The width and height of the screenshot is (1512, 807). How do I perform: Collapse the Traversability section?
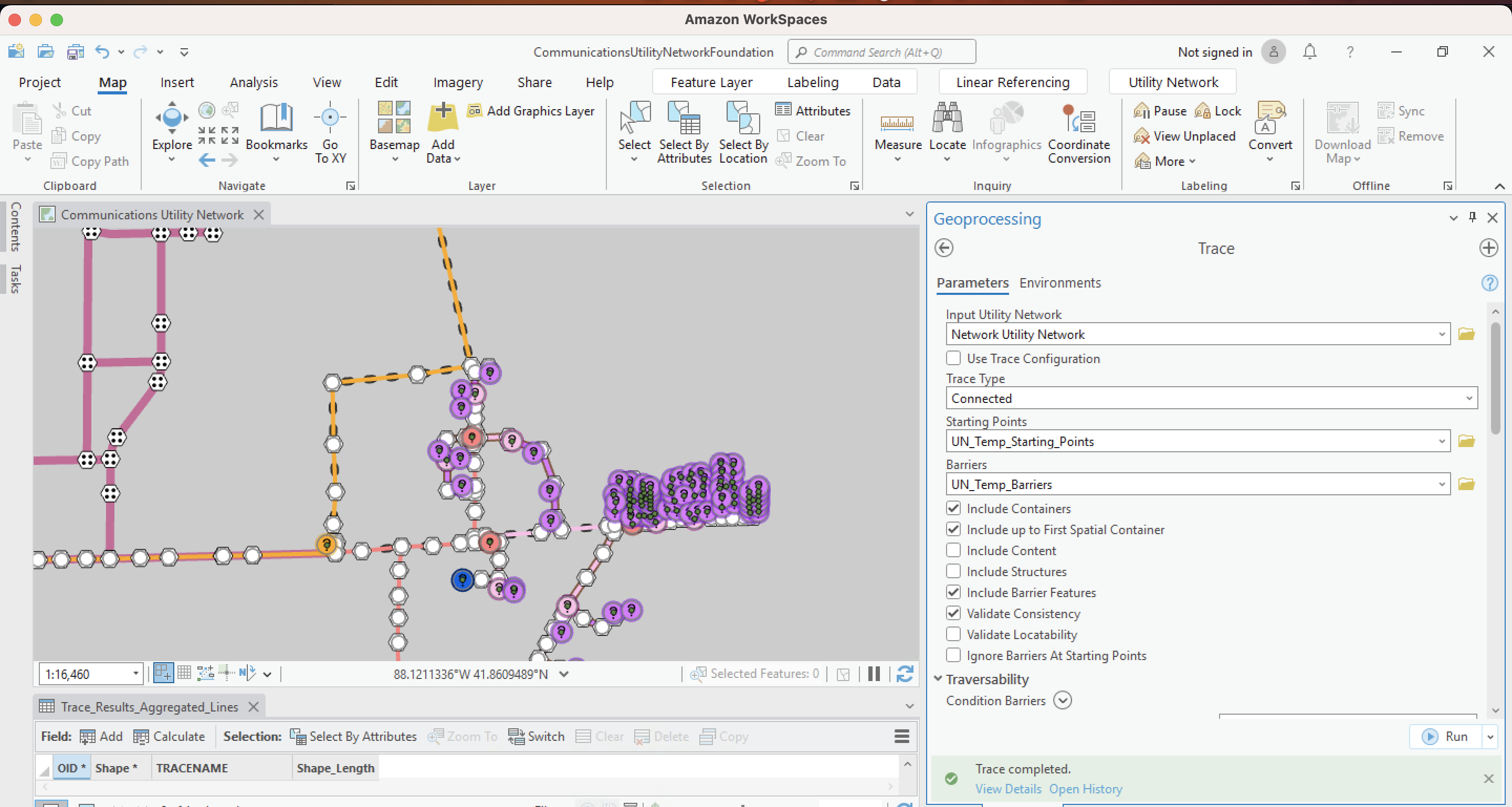click(938, 679)
